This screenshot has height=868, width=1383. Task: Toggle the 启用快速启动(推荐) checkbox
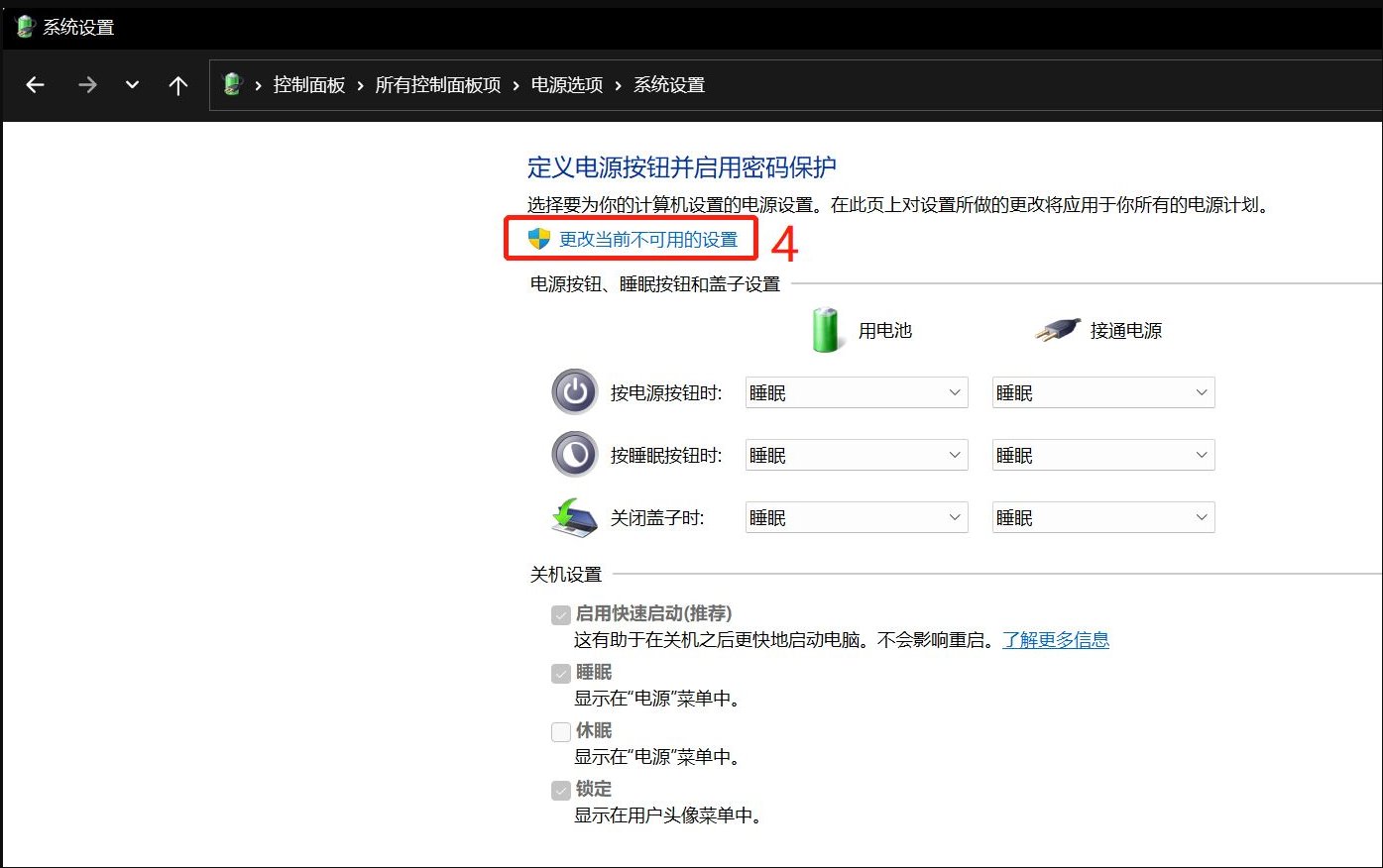click(560, 614)
